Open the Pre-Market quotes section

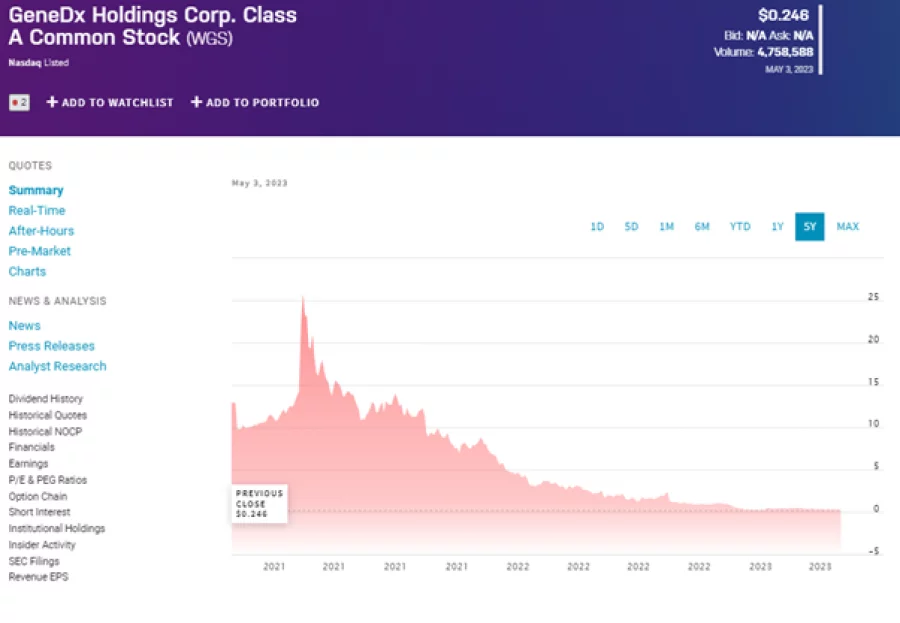pos(39,251)
